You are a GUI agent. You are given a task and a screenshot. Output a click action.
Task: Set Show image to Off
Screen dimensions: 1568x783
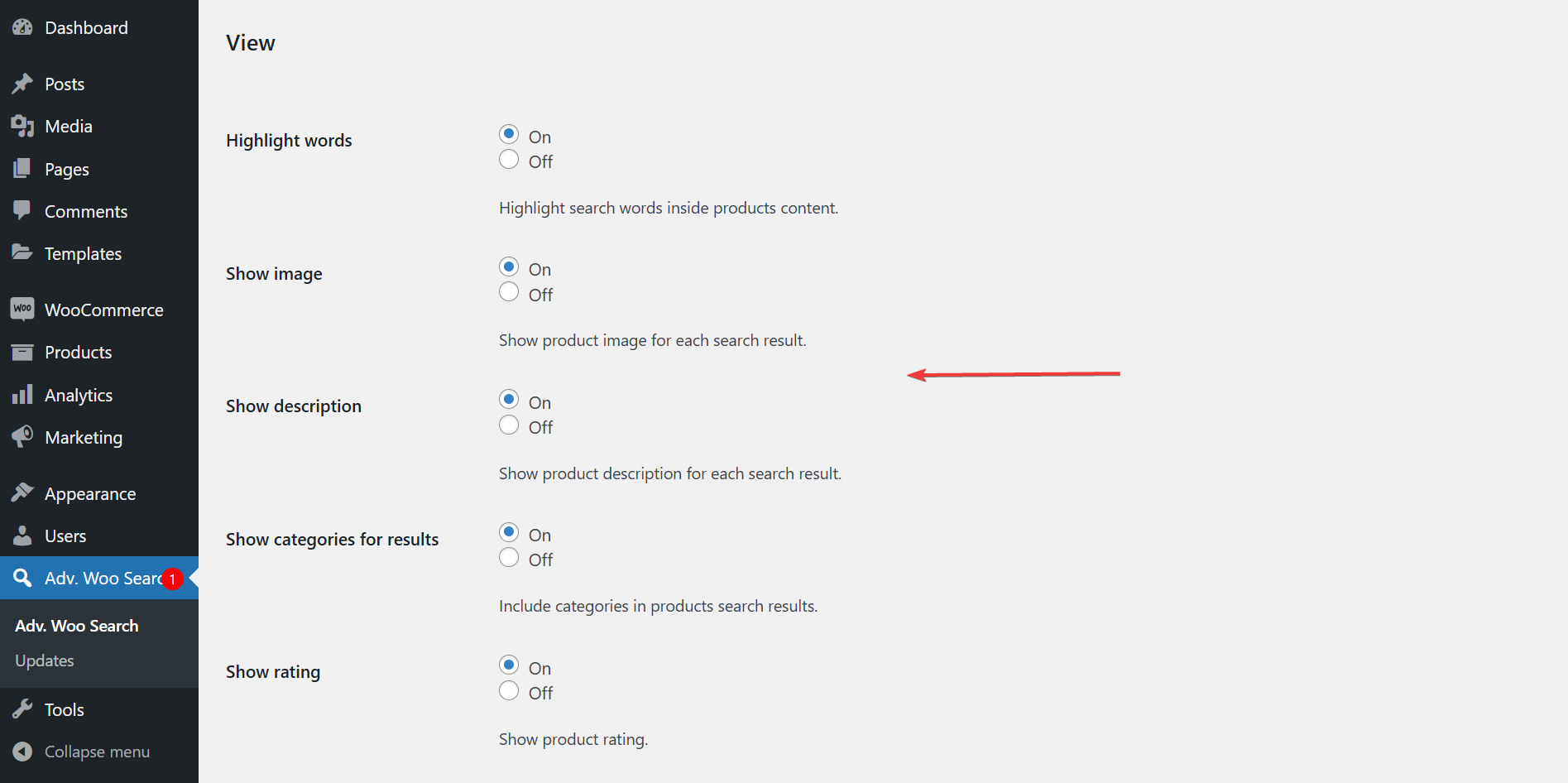(x=509, y=292)
